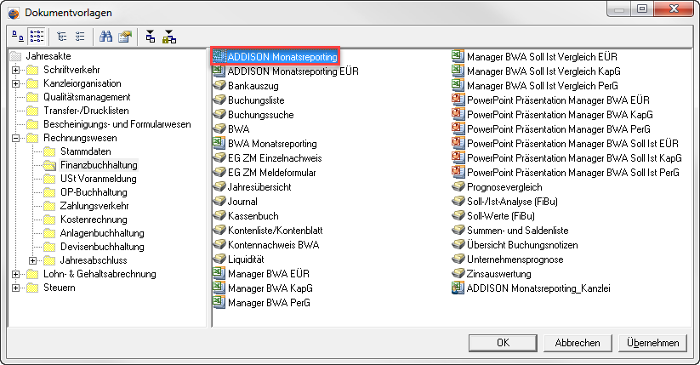Click the Journal report icon

(219, 201)
